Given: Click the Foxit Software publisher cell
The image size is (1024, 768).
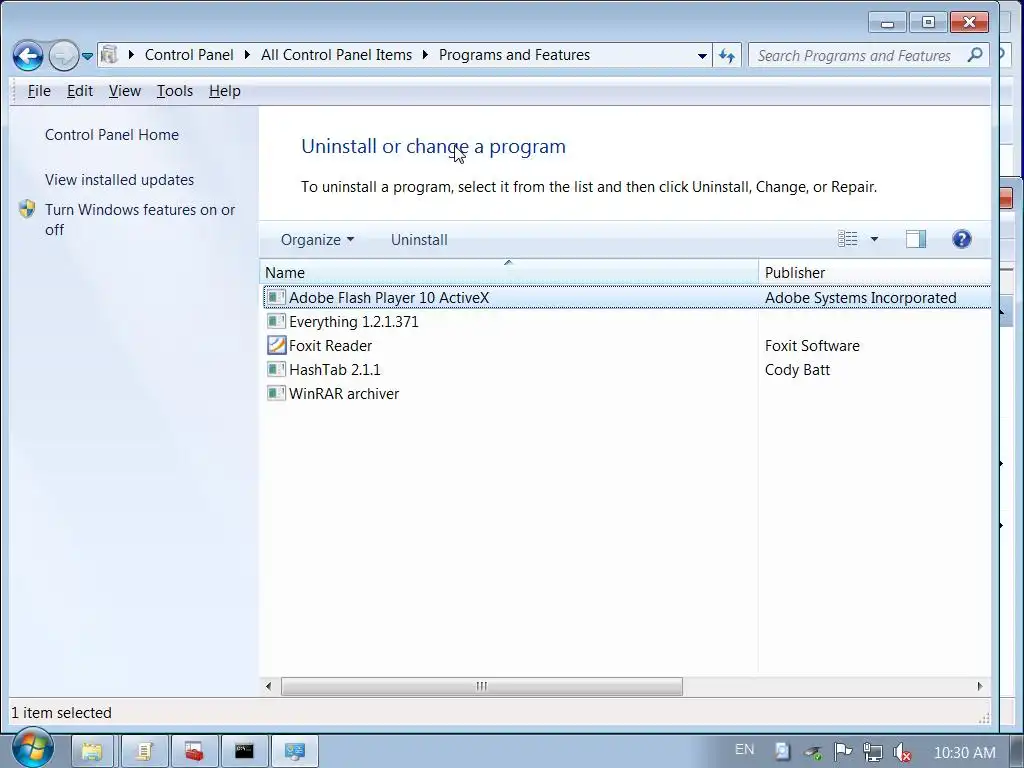Looking at the screenshot, I should pyautogui.click(x=812, y=345).
